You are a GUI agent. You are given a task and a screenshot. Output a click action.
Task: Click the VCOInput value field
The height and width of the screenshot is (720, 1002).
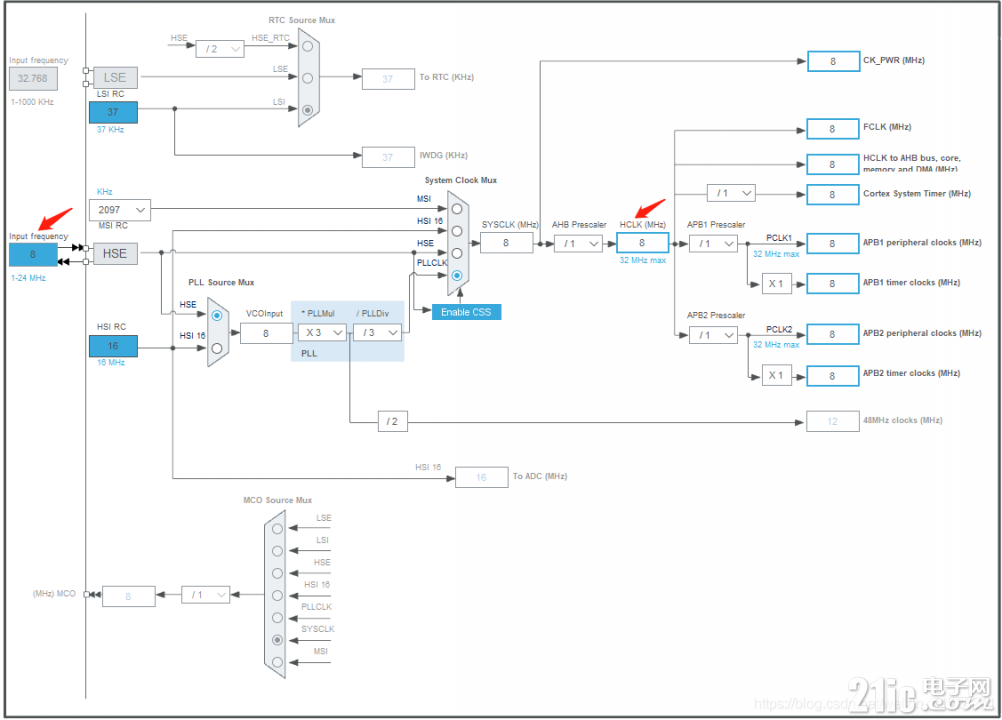[x=266, y=333]
